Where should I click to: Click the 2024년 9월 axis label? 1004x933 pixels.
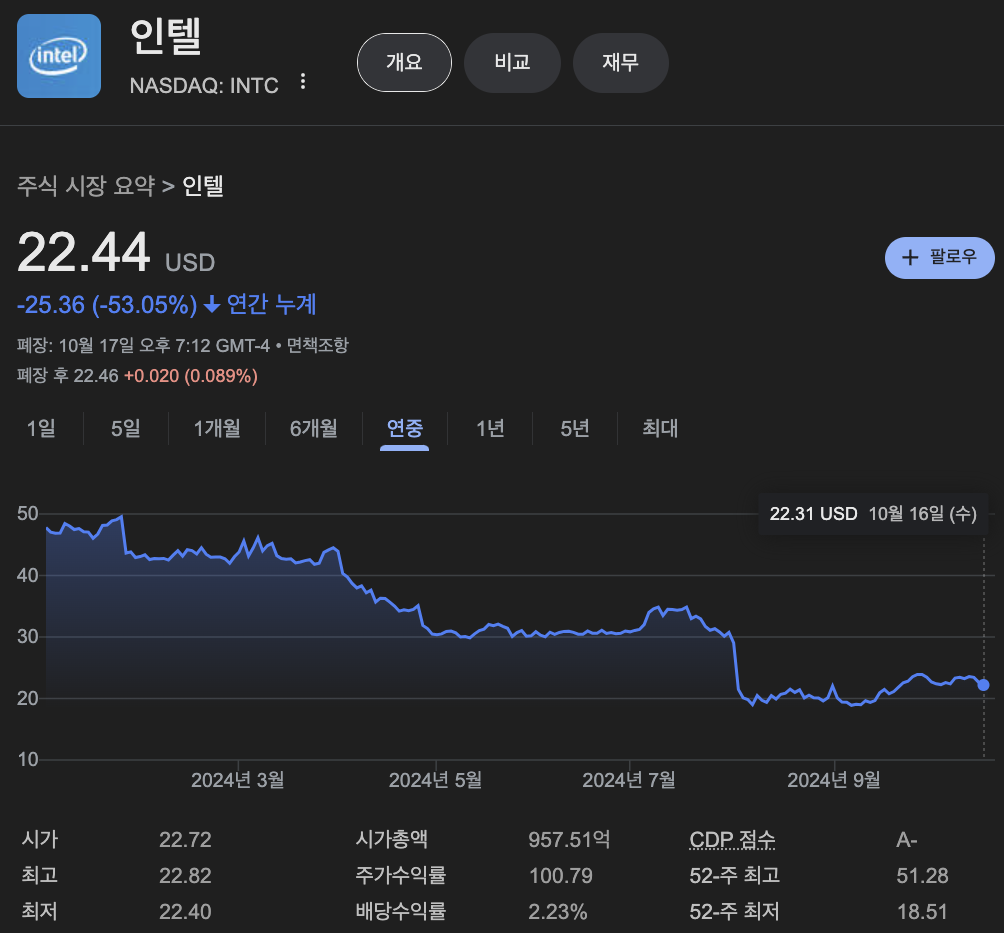pyautogui.click(x=834, y=780)
